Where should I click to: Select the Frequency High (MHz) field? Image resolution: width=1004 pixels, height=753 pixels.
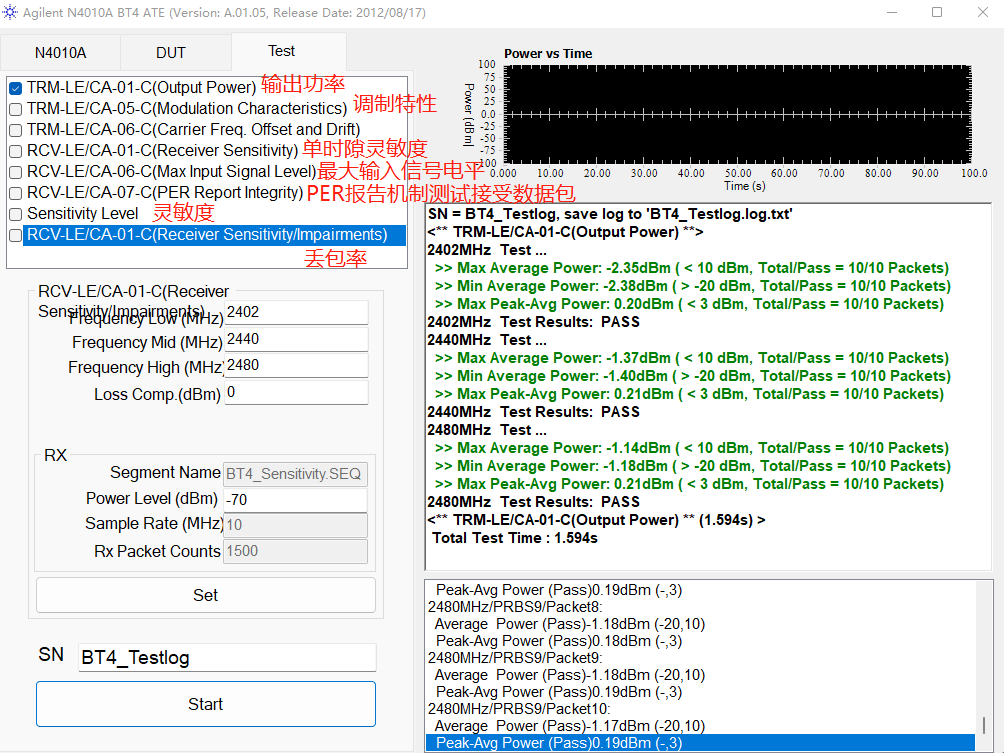point(296,366)
